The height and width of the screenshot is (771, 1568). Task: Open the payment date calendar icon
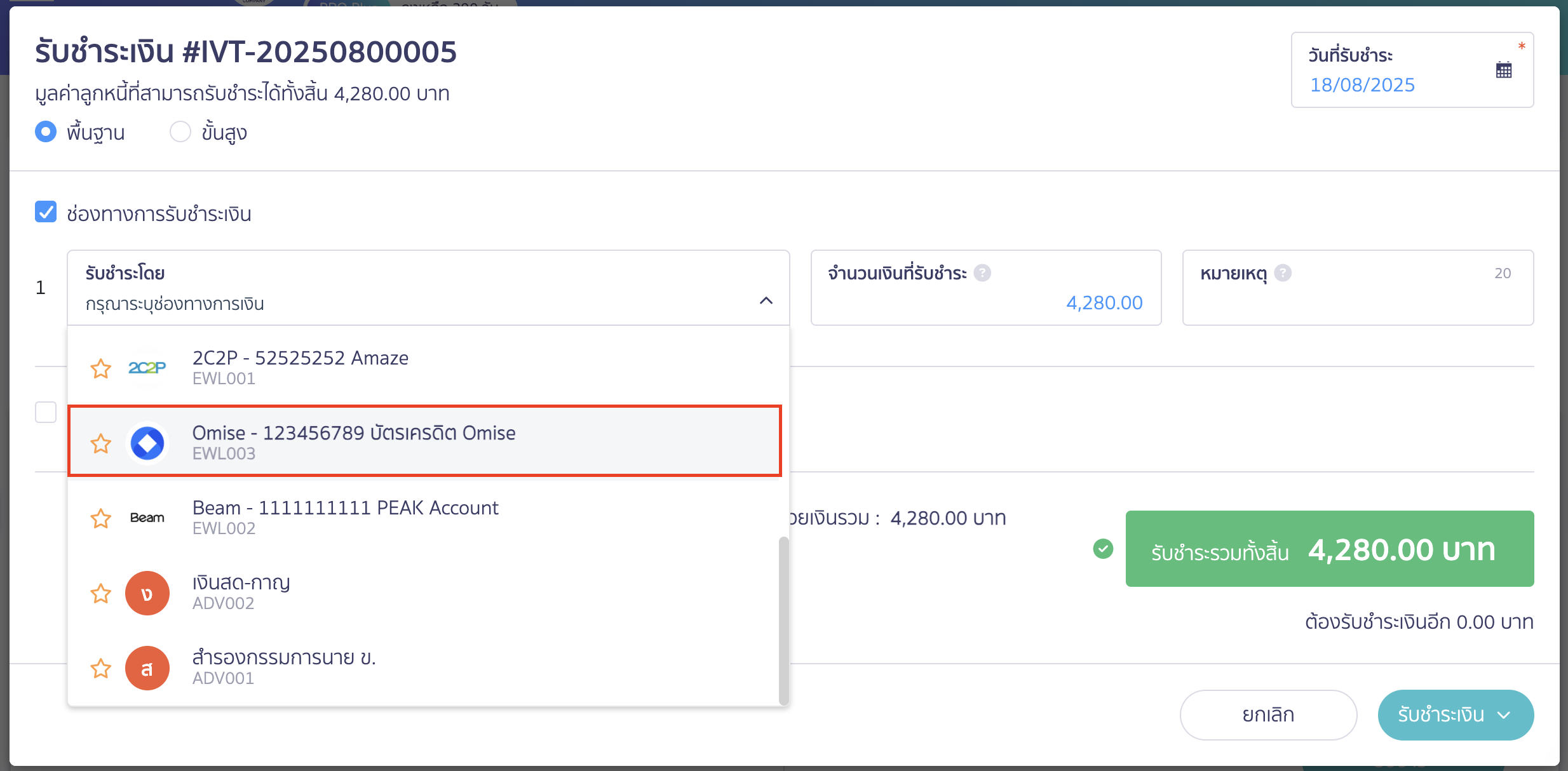point(1503,70)
